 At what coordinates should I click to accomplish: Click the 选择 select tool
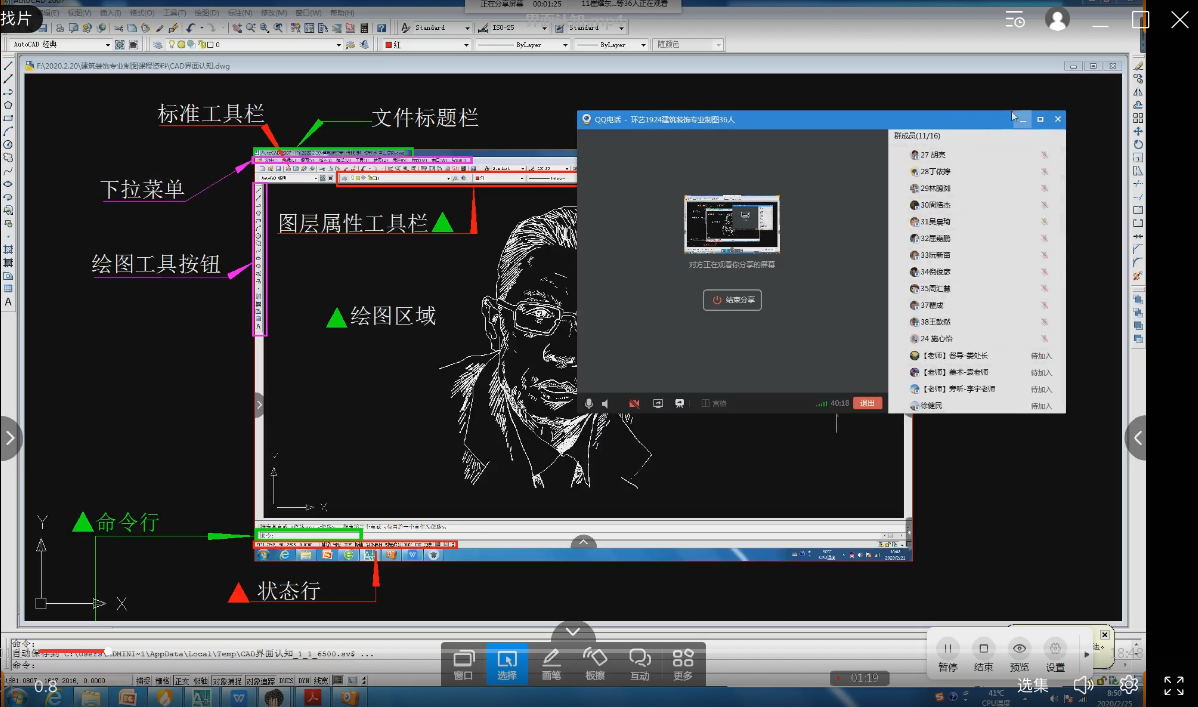coord(507,663)
